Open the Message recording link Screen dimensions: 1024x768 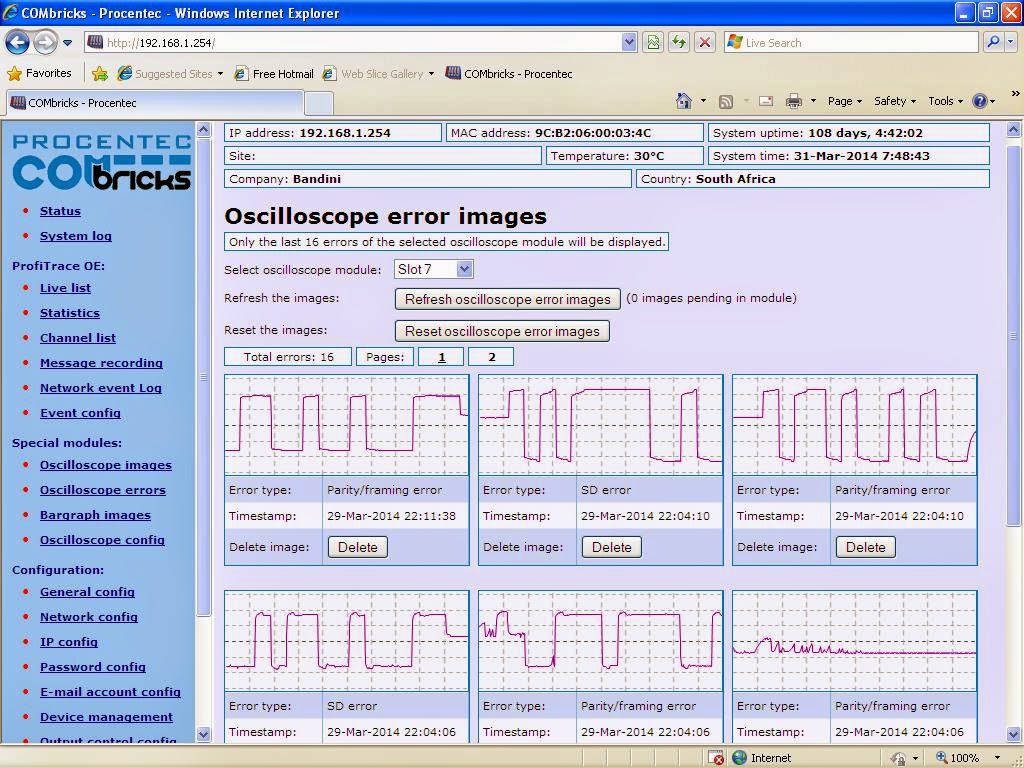tap(101, 363)
